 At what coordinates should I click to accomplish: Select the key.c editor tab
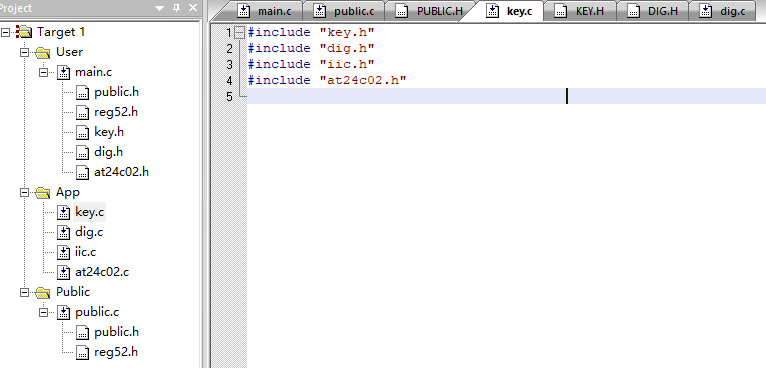click(509, 11)
